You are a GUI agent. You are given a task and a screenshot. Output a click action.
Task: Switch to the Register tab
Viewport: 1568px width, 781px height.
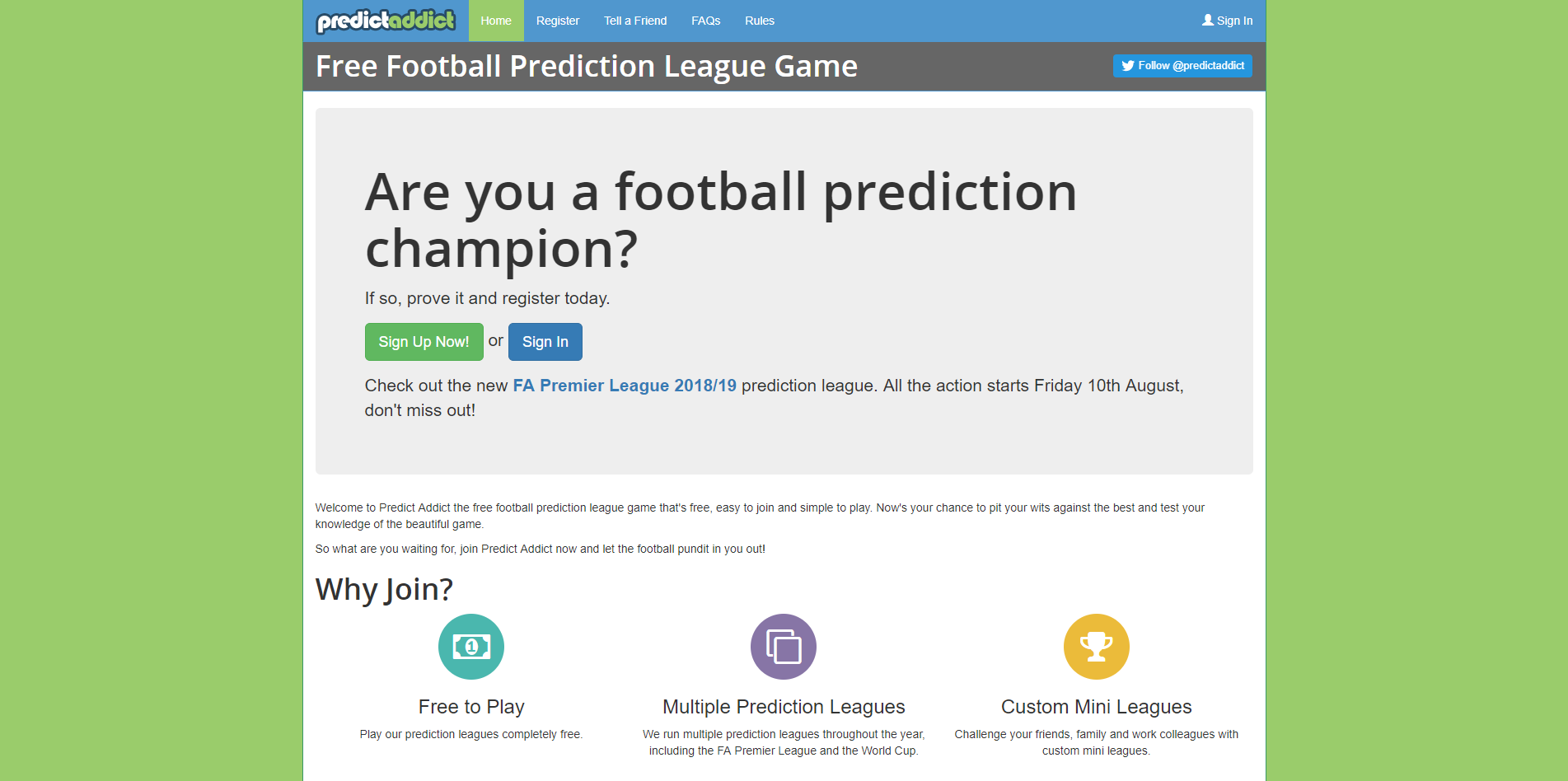click(558, 20)
